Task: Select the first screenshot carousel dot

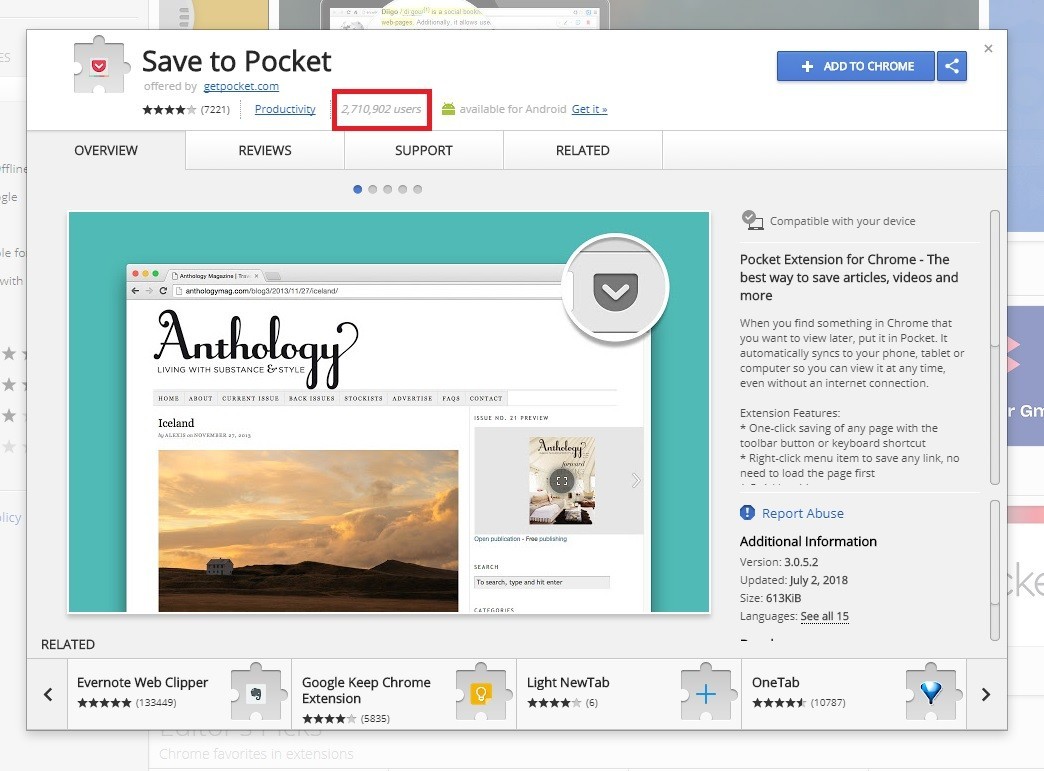Action: pyautogui.click(x=358, y=189)
